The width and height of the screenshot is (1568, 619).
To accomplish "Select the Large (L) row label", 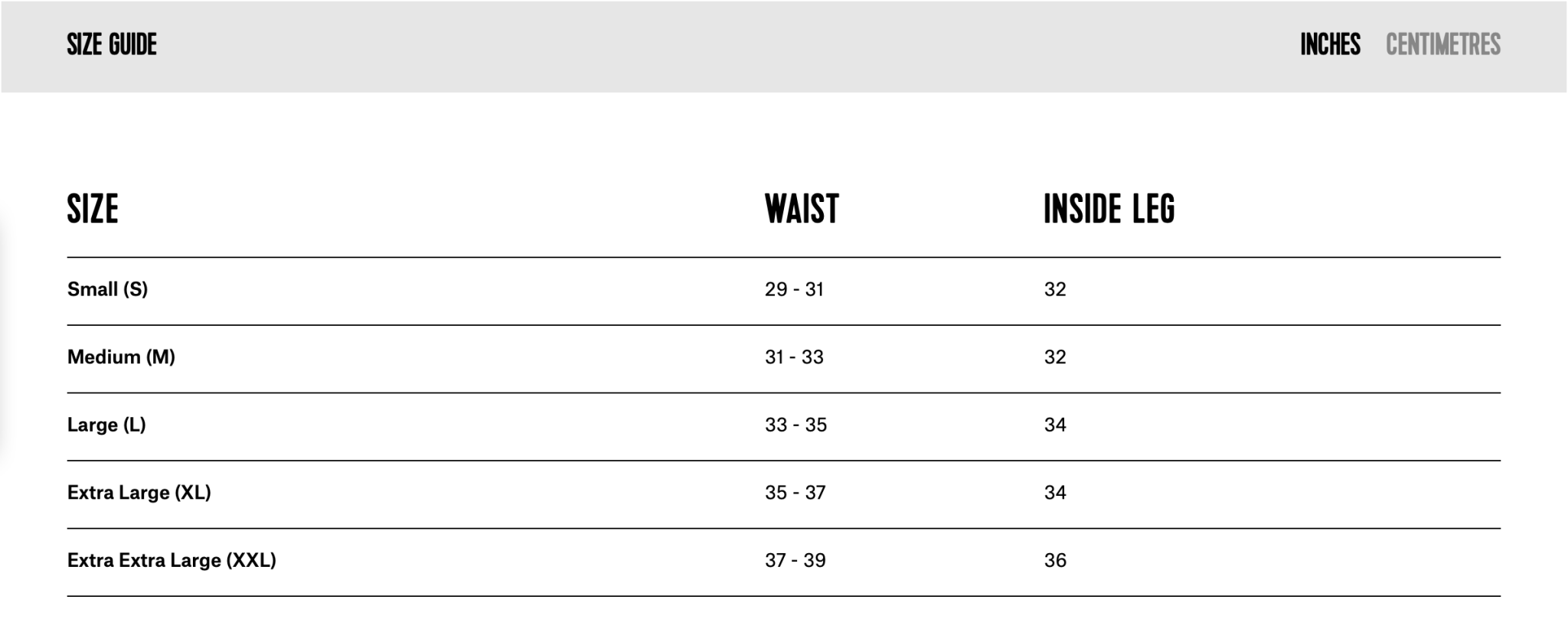I will [x=106, y=425].
